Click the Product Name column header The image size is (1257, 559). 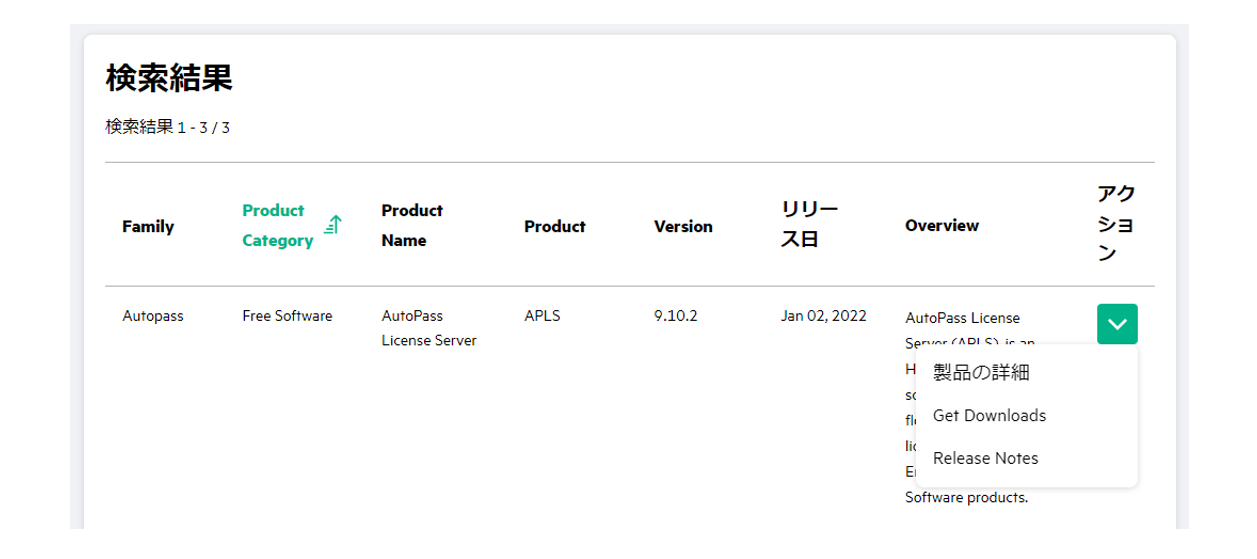(412, 226)
